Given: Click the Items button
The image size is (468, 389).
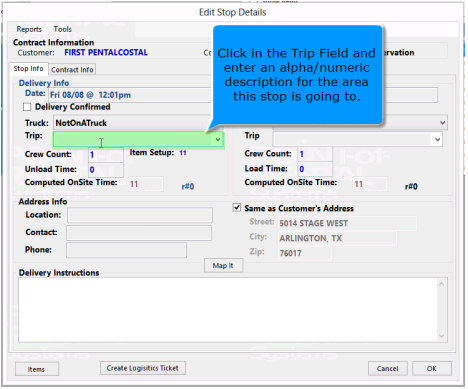Looking at the screenshot, I should point(37,369).
